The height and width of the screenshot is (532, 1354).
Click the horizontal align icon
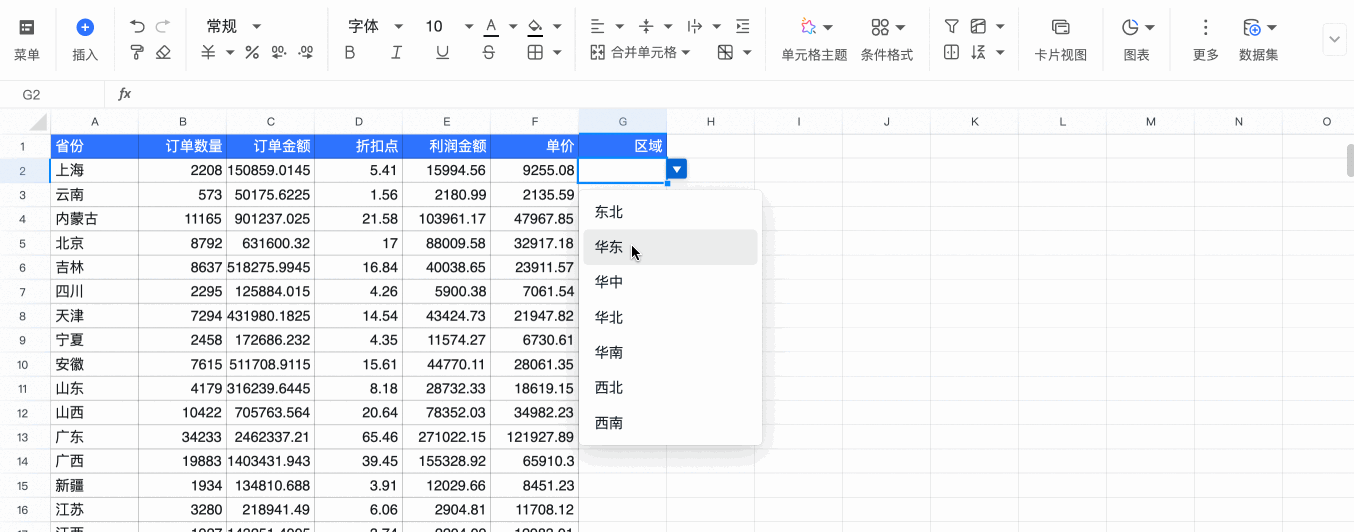[597, 26]
